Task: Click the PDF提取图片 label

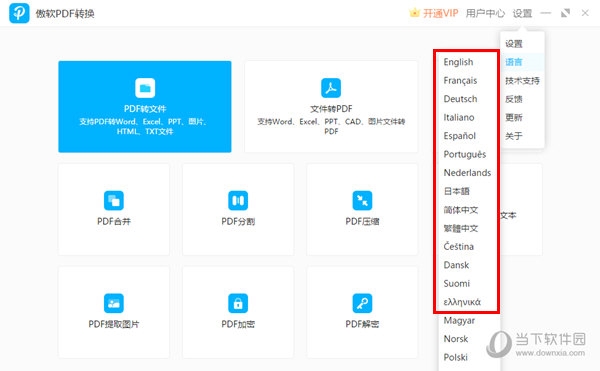Action: pos(114,324)
